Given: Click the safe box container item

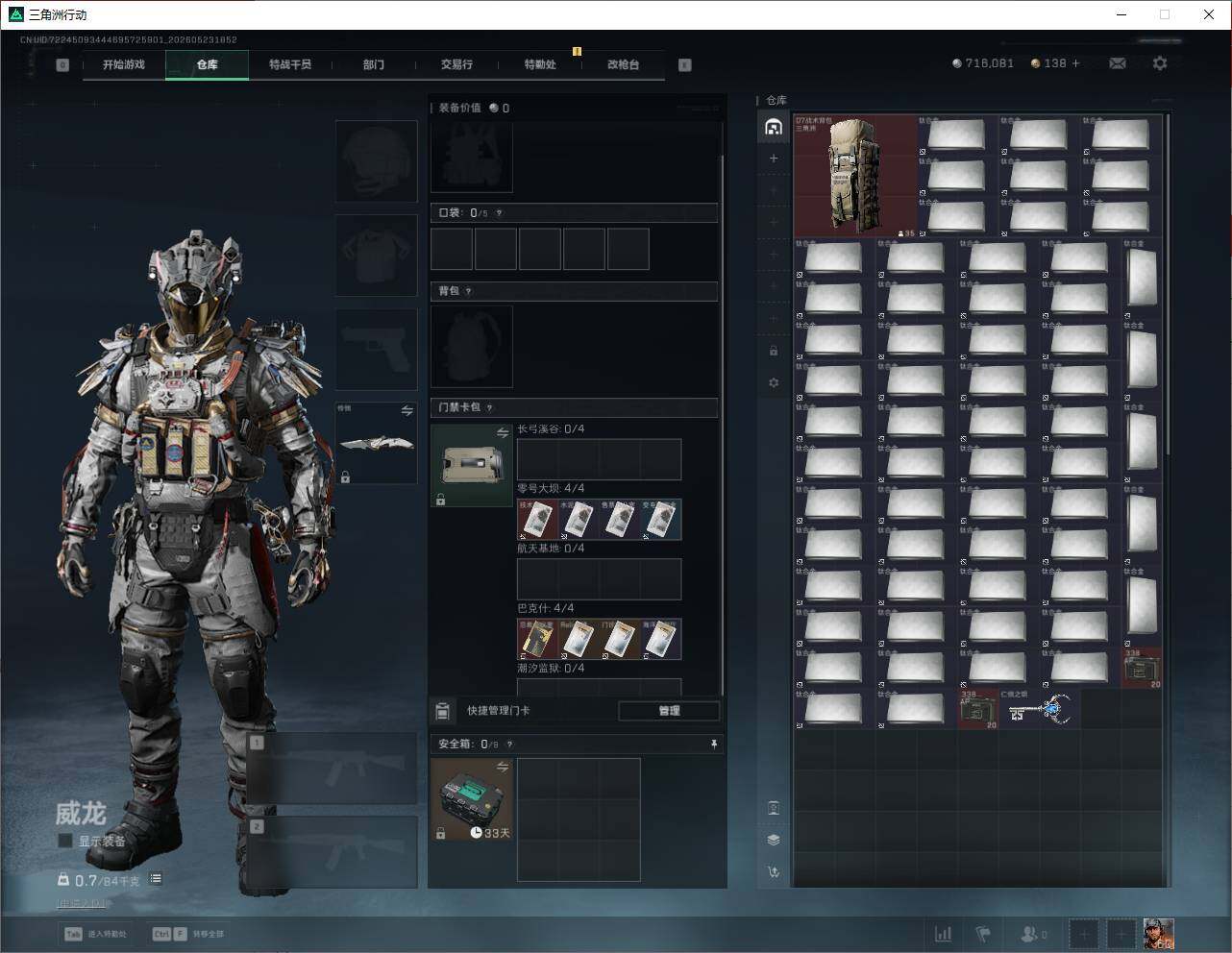Looking at the screenshot, I should 471,799.
